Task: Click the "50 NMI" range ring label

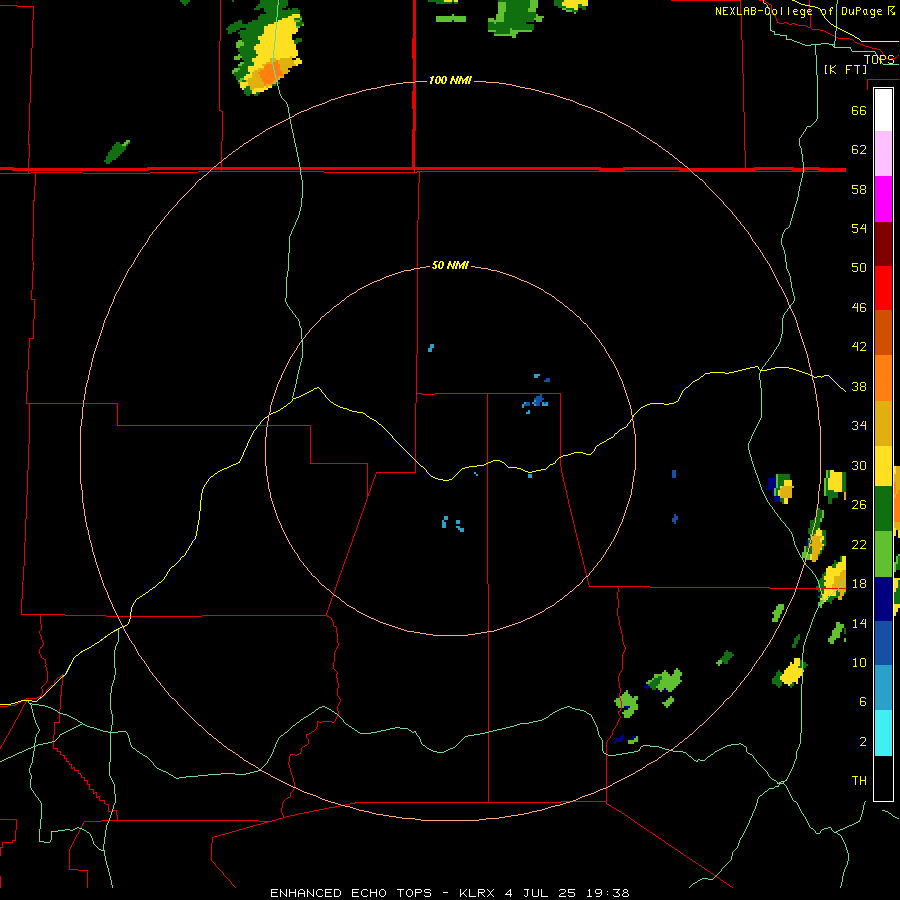Action: (450, 265)
